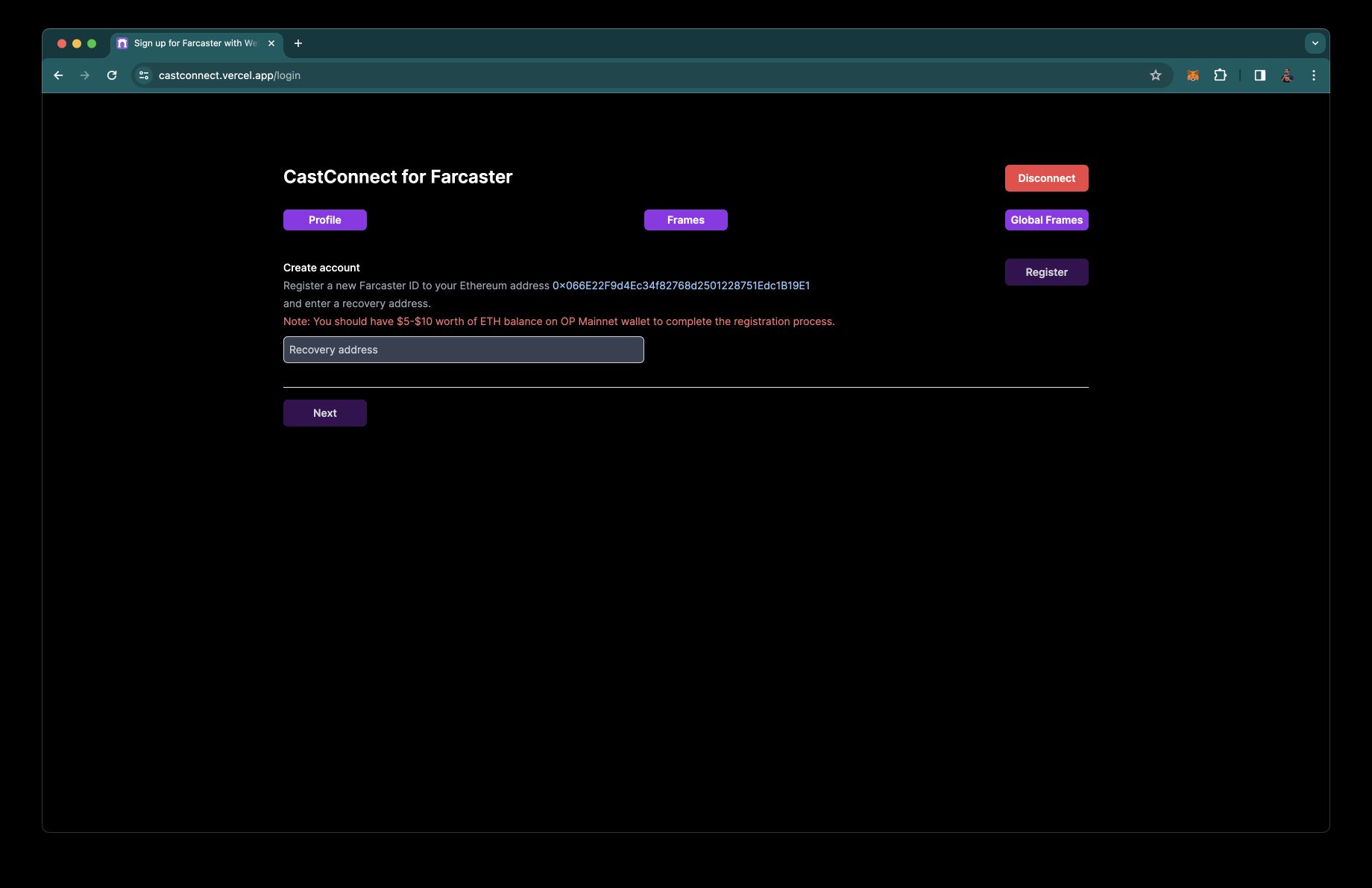Screen dimensions: 1372x888
Task: Open site information icon in address bar
Action: 144,75
